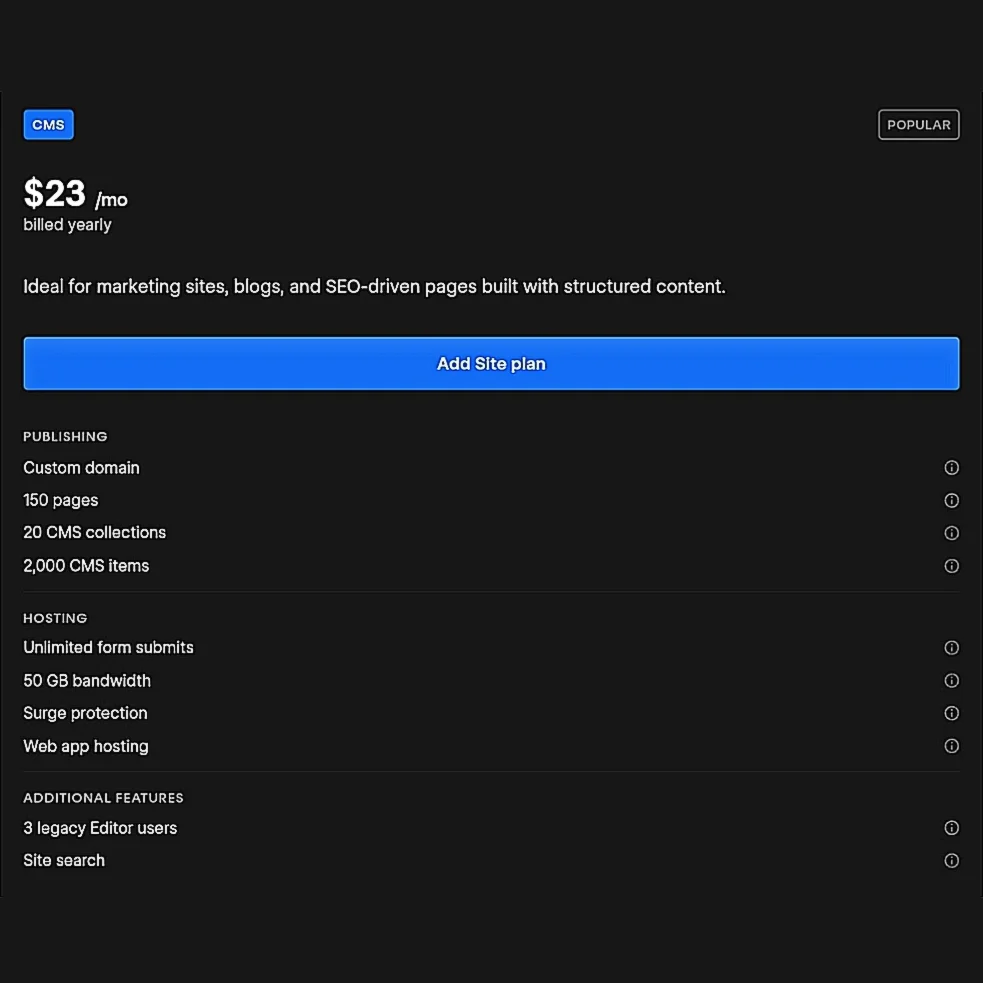Image resolution: width=983 pixels, height=983 pixels.
Task: Open Surge protection info icon
Action: click(951, 713)
